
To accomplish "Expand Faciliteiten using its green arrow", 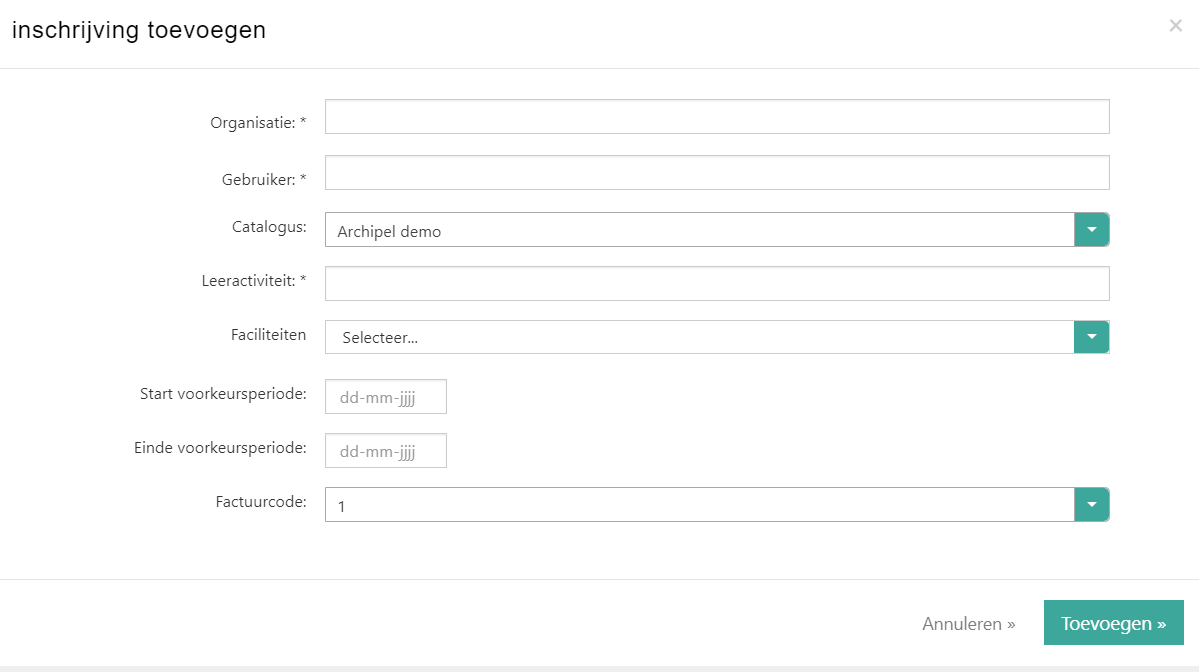I will pyautogui.click(x=1091, y=337).
